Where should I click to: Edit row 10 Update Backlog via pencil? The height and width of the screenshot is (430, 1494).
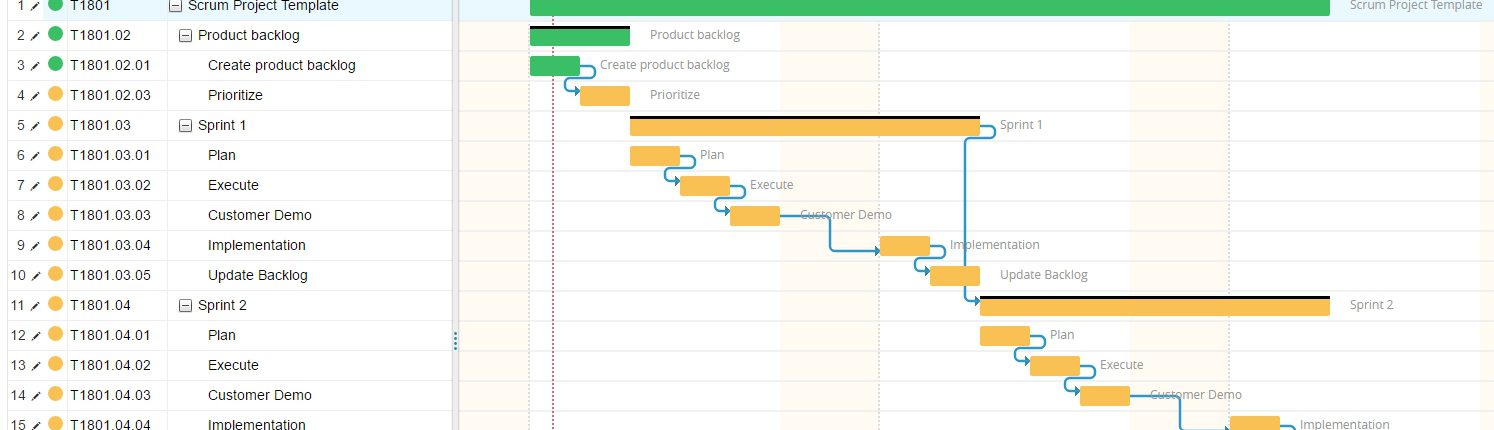pos(36,276)
